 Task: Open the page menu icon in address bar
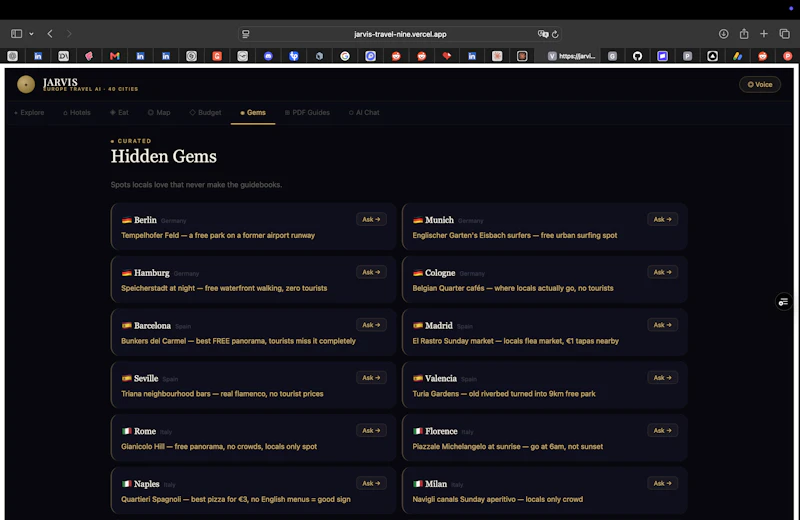(x=246, y=34)
